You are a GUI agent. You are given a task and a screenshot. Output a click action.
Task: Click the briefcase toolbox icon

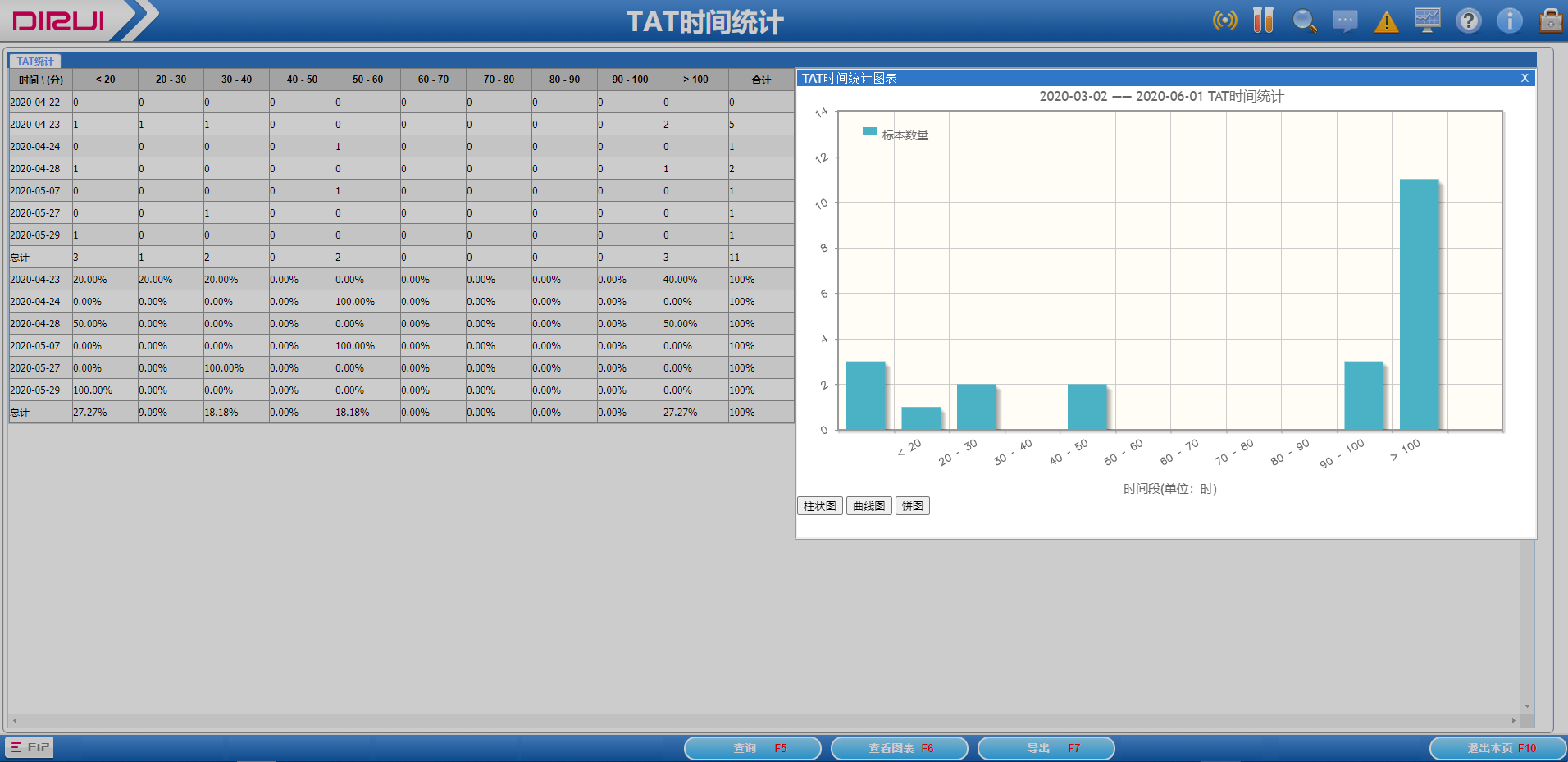pos(1550,21)
